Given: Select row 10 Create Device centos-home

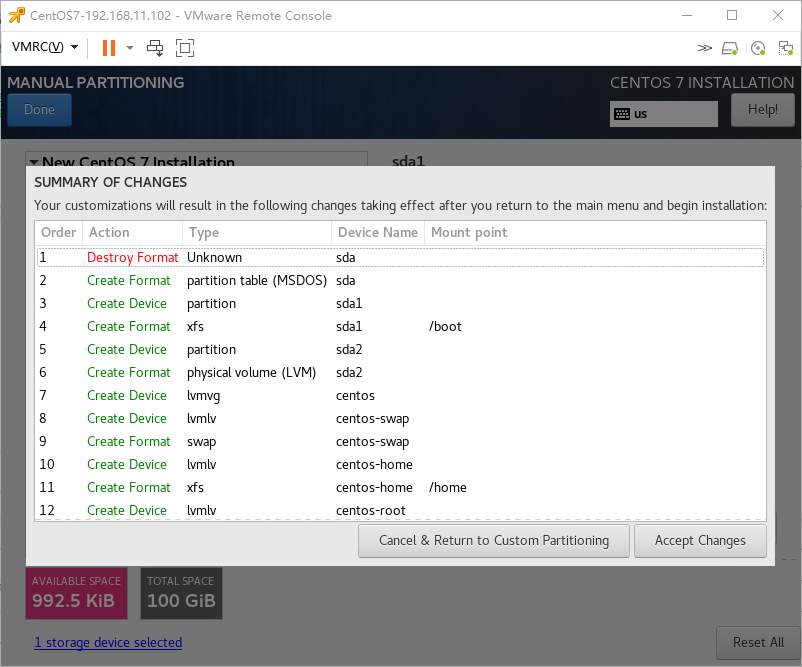Looking at the screenshot, I should pos(400,464).
